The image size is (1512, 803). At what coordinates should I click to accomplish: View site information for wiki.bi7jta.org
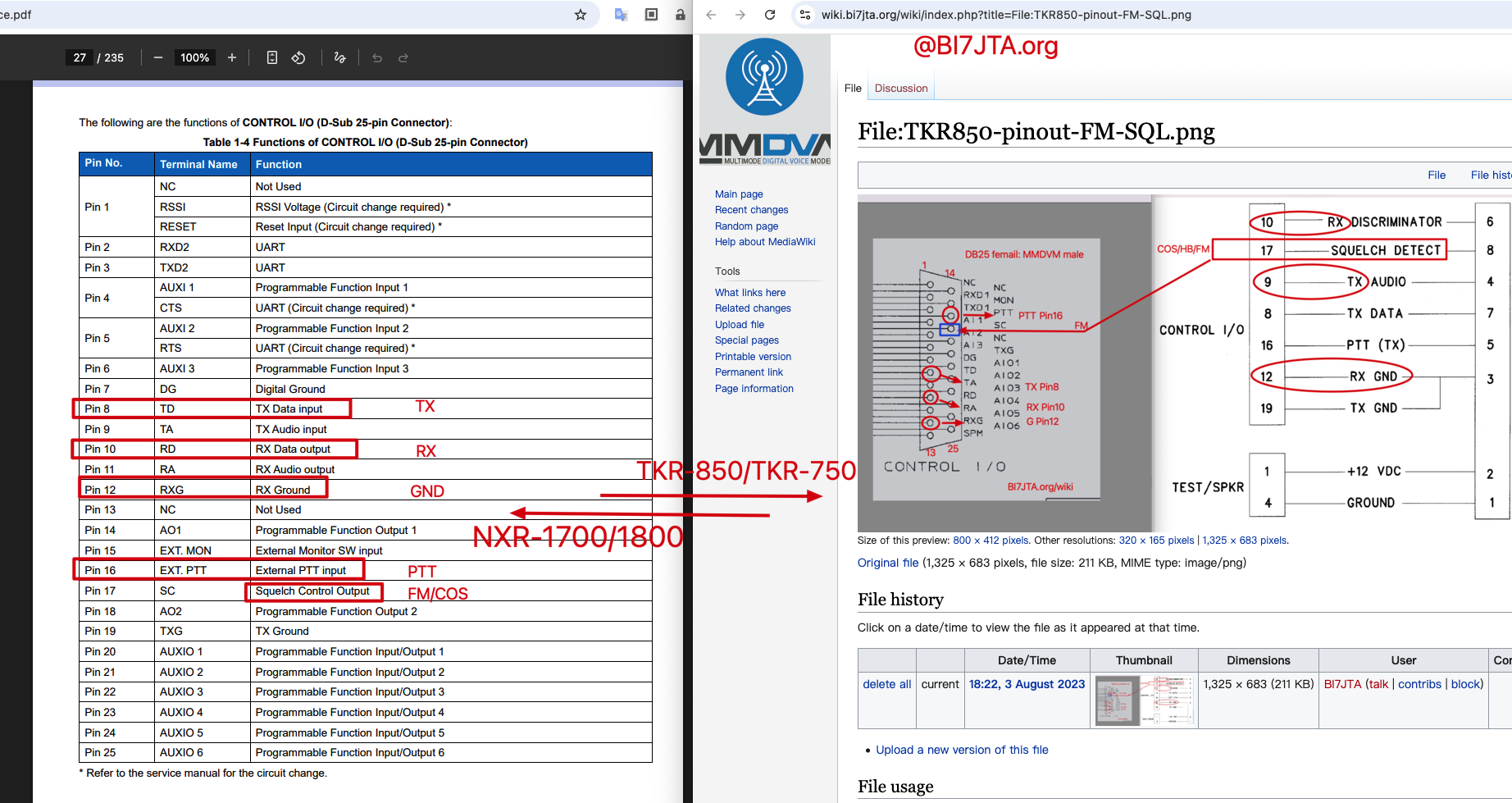pyautogui.click(x=805, y=15)
